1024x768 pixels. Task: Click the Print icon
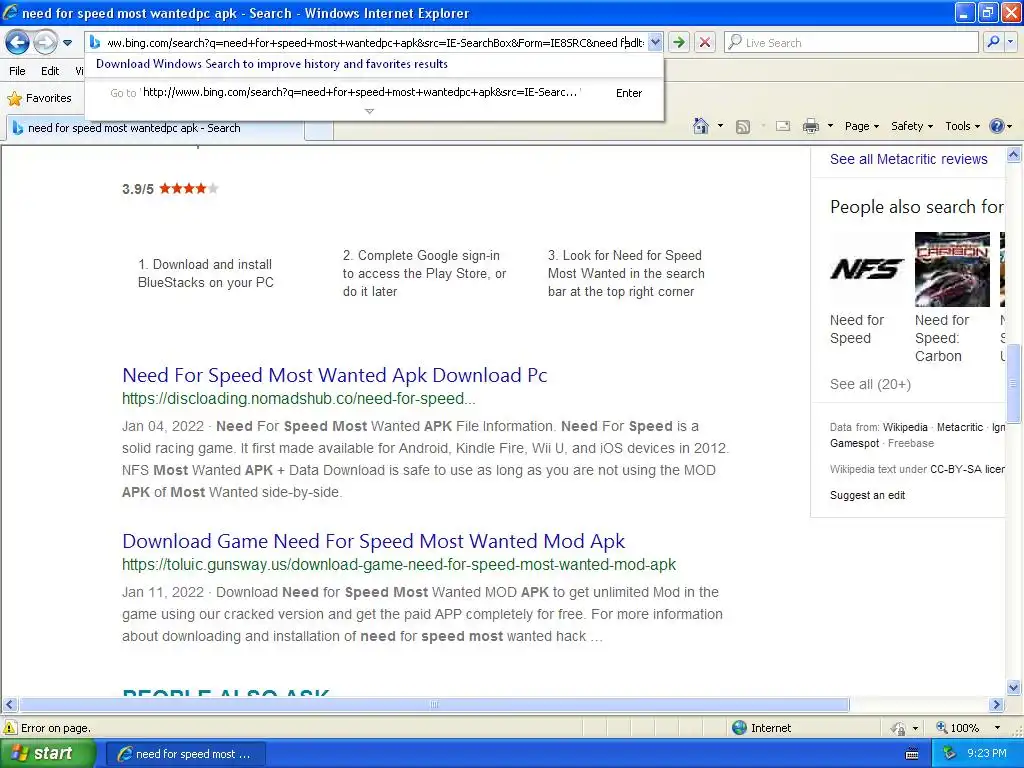pos(810,126)
